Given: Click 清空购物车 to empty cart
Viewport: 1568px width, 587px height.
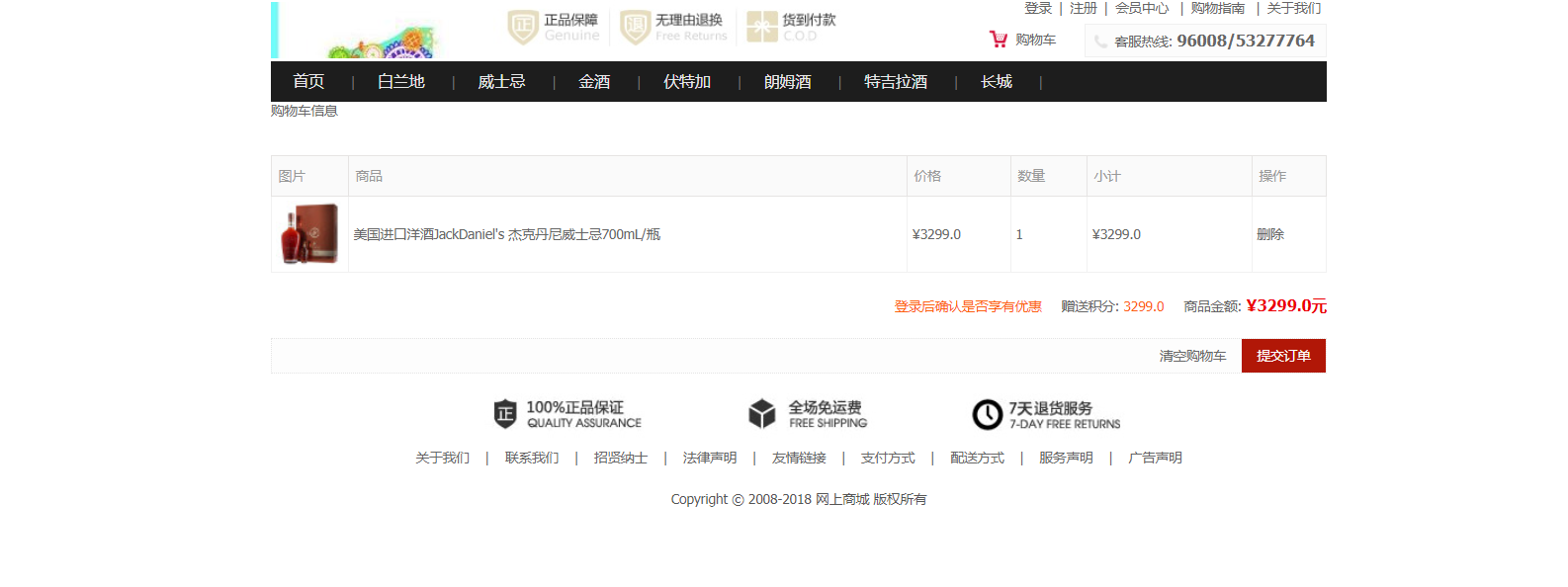Looking at the screenshot, I should click(x=1192, y=356).
